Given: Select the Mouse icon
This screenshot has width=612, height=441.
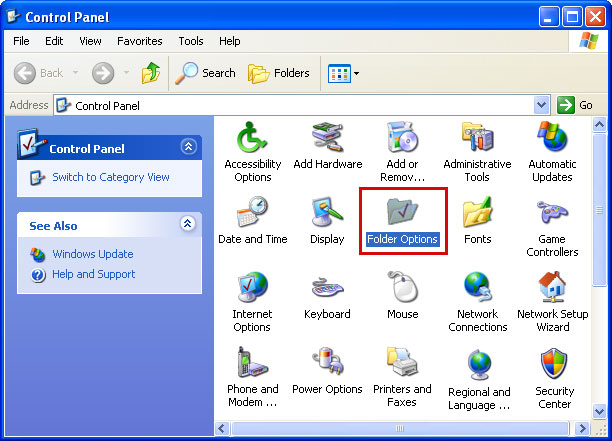Looking at the screenshot, I should point(402,295).
